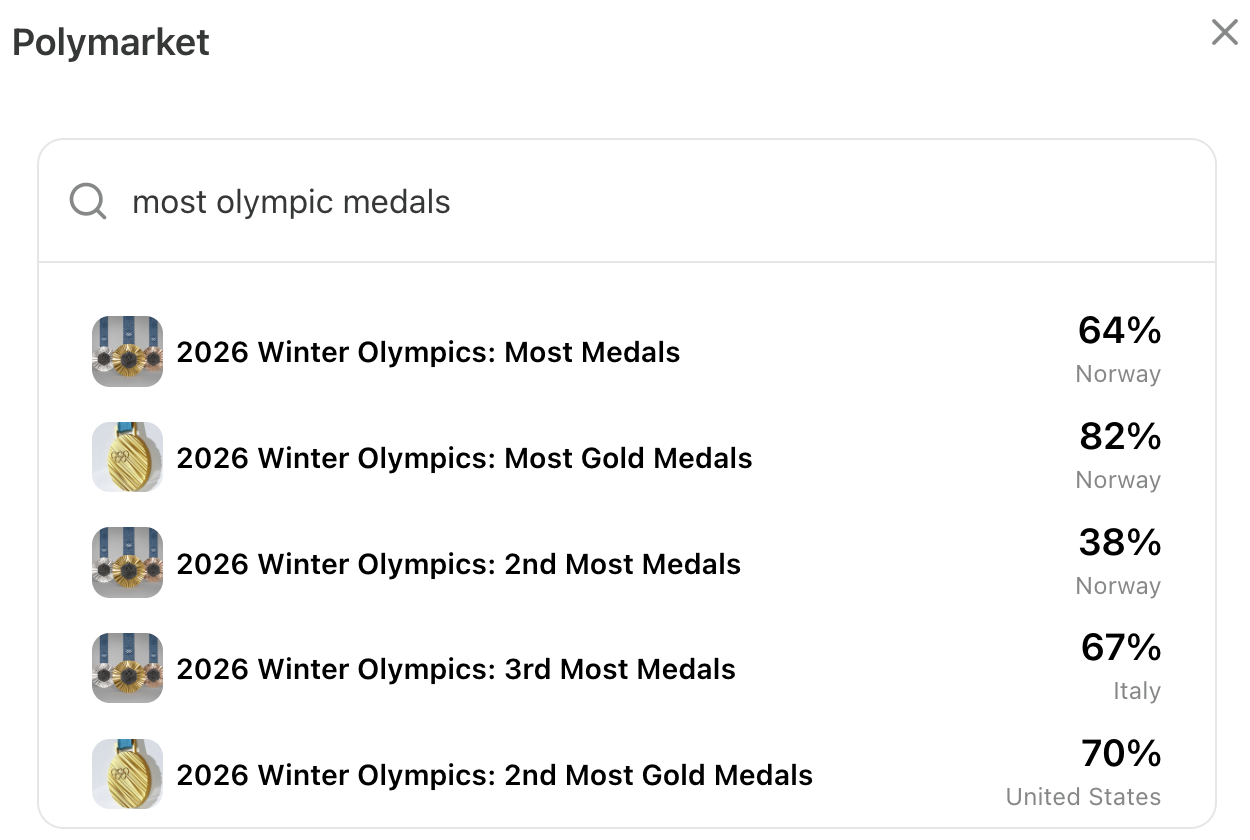
Task: Open the Most Gold Medals market
Action: [x=465, y=458]
